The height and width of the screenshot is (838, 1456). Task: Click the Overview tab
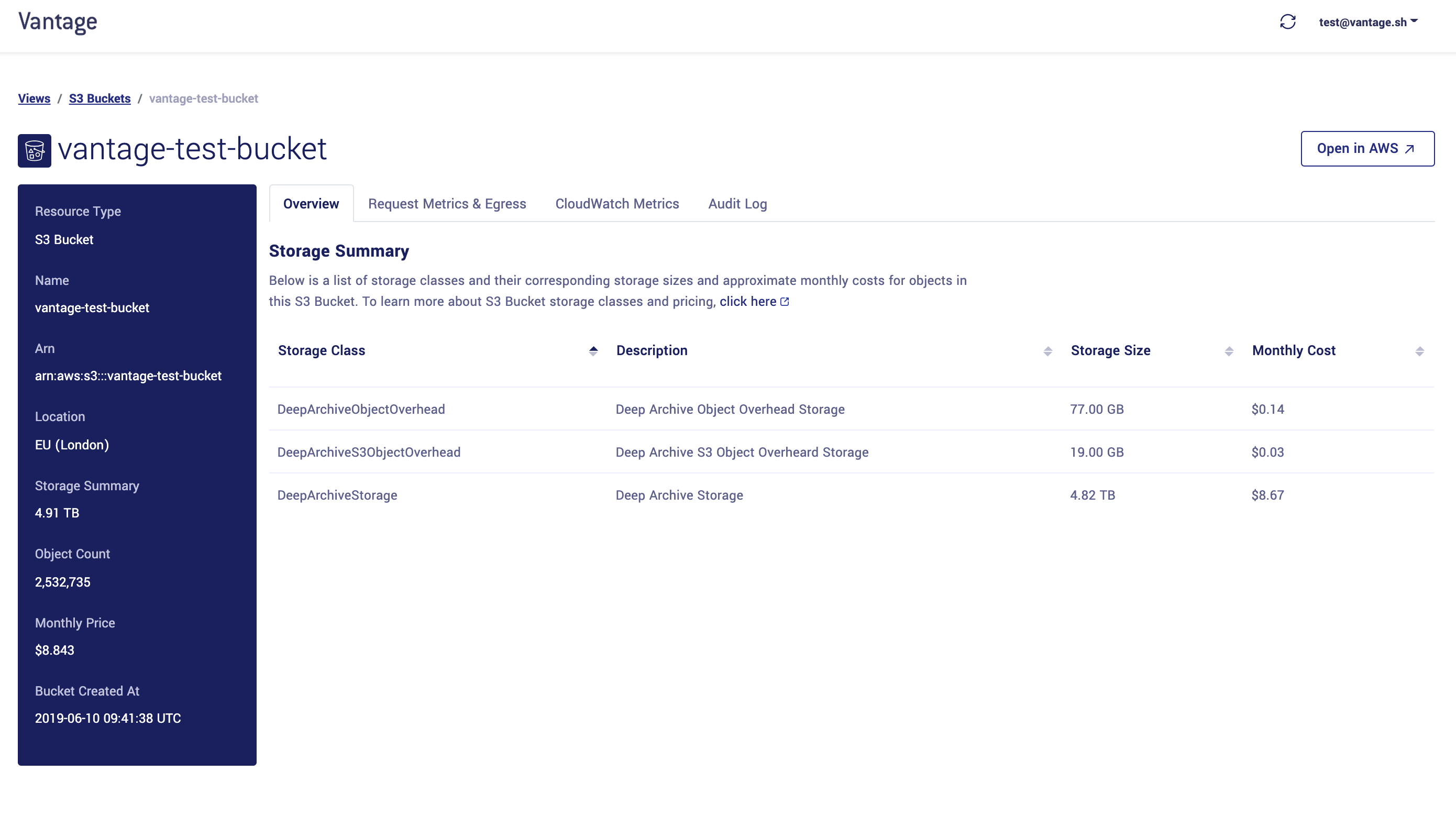click(x=310, y=203)
